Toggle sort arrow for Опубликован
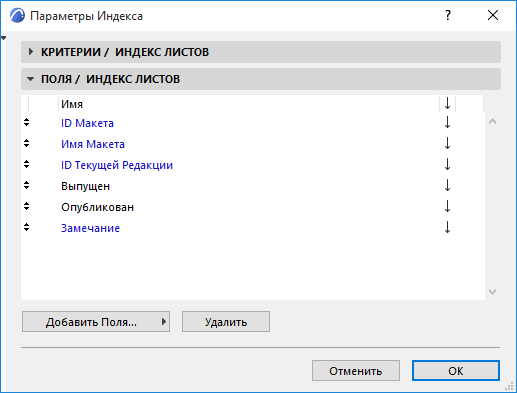 point(447,206)
